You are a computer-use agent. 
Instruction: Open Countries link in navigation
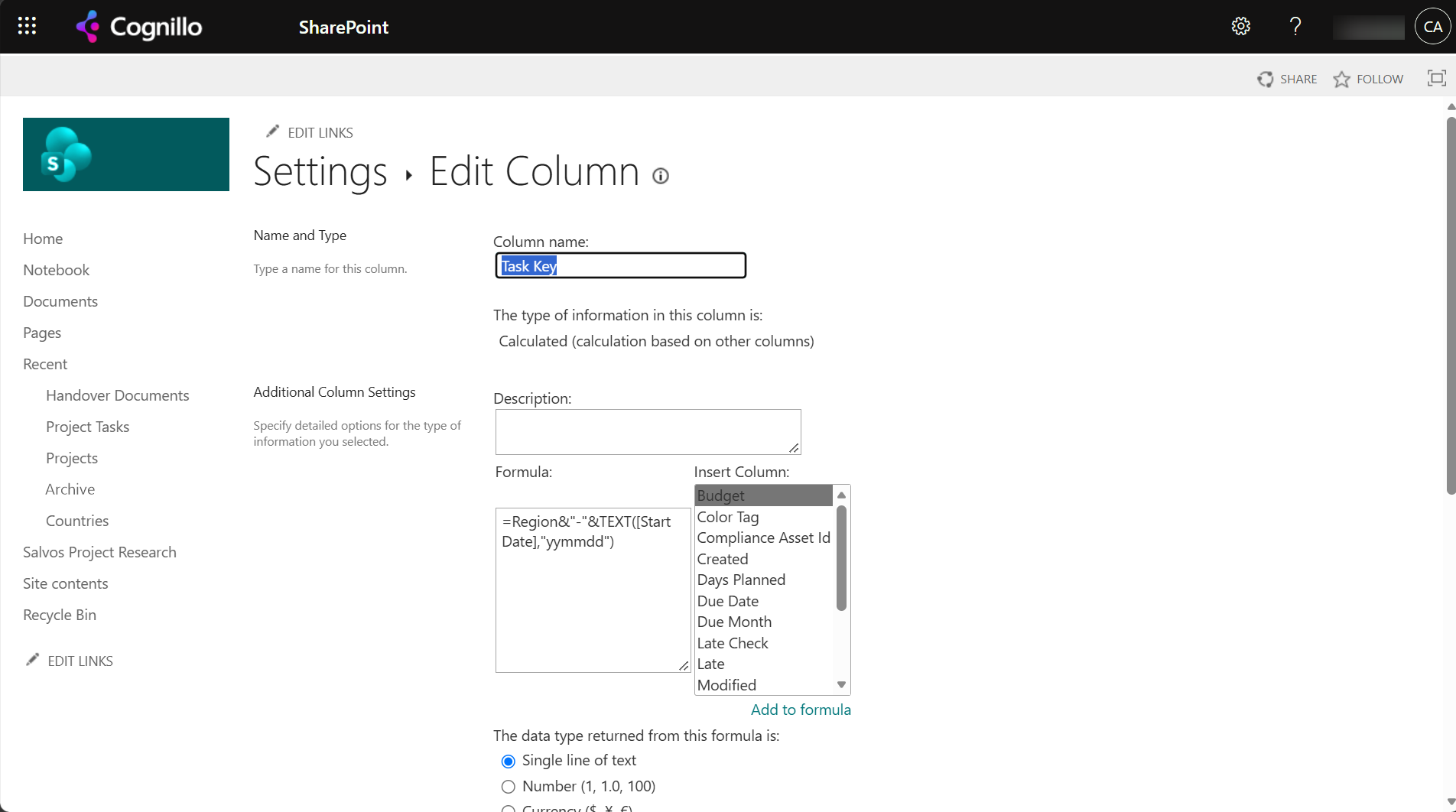(77, 521)
